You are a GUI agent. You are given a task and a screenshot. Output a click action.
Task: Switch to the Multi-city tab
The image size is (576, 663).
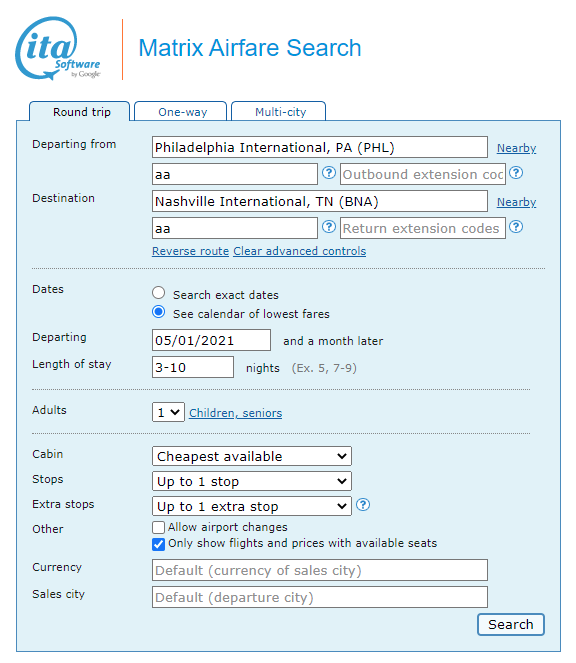279,112
